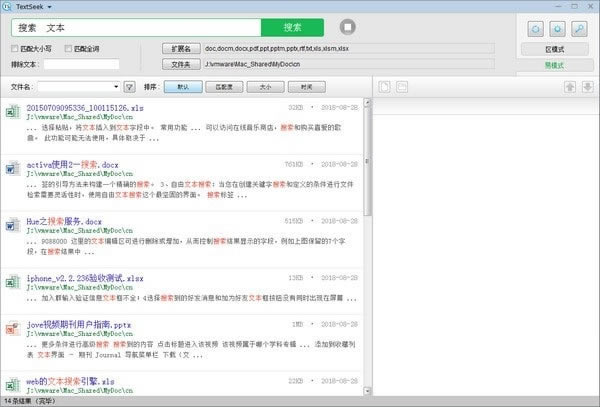Jump to next match with down arrow
Image resolution: width=600 pixels, height=407 pixels.
pos(586,87)
